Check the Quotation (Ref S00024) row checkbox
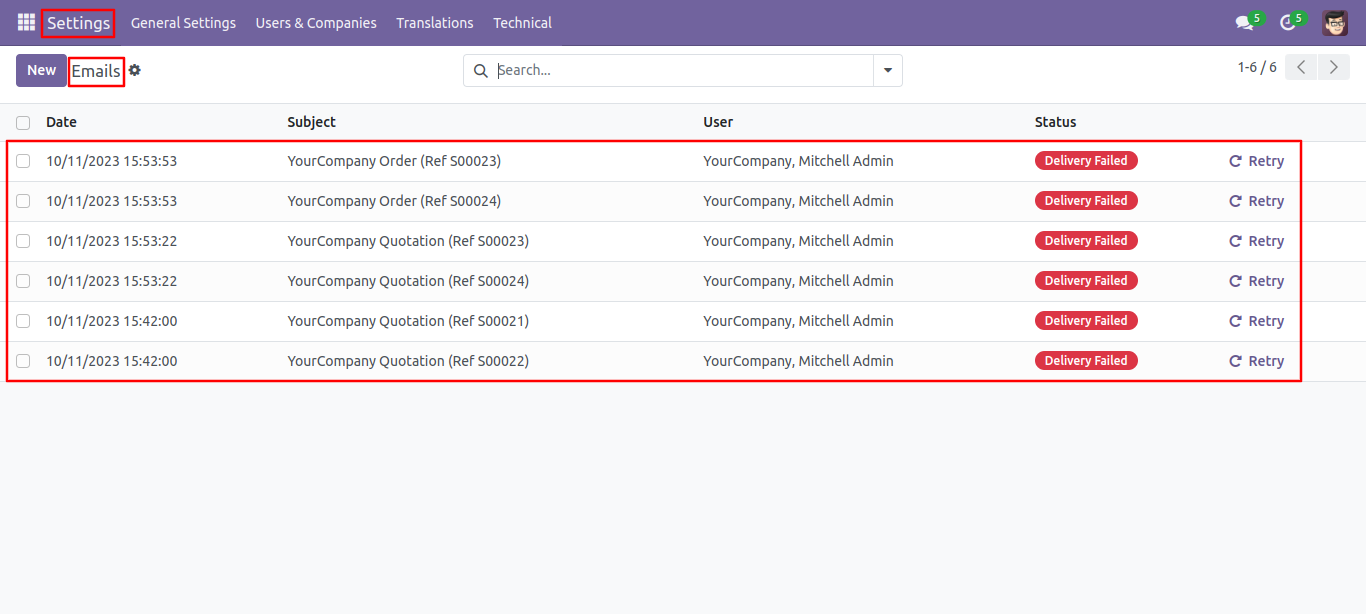Screen dimensions: 1366x614 tap(23, 281)
